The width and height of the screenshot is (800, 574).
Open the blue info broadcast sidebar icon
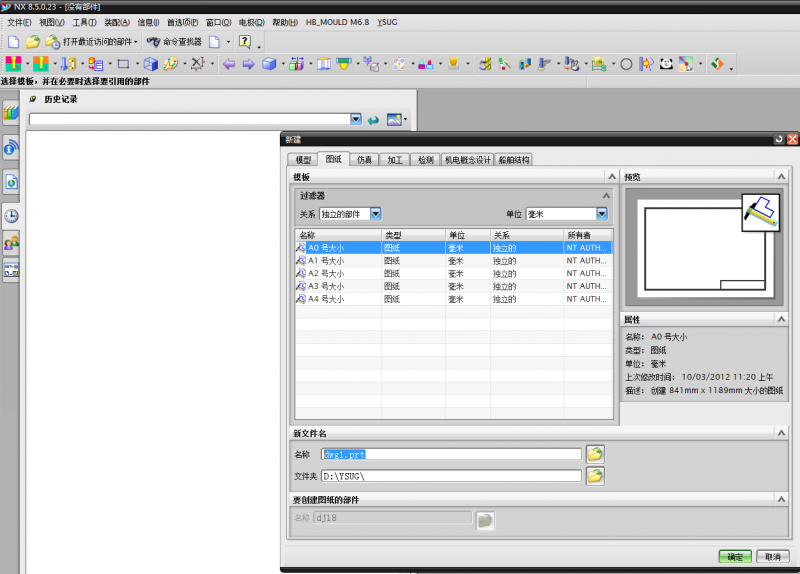point(11,148)
